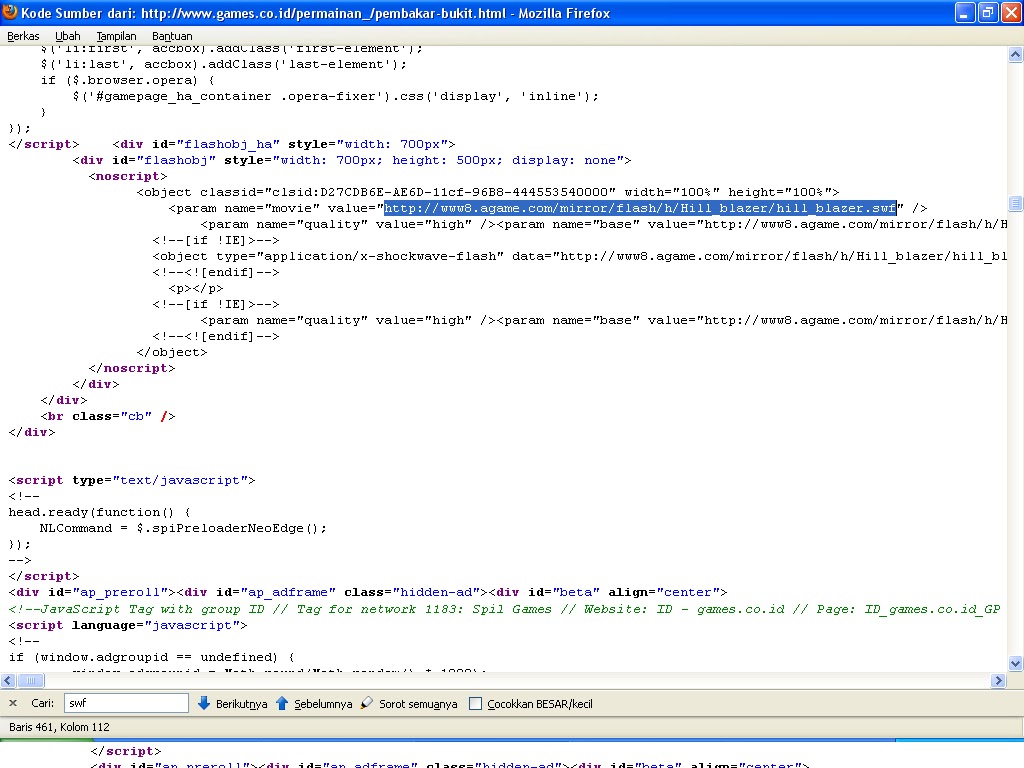Open the Bantuan menu

click(172, 36)
